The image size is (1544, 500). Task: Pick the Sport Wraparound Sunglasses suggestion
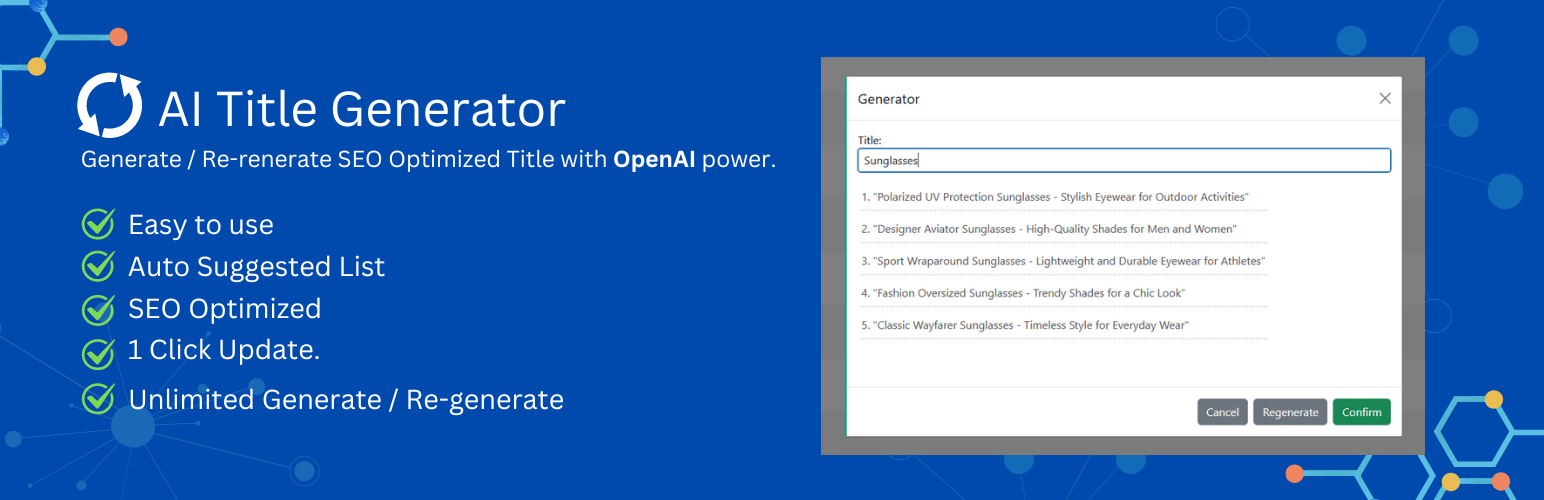click(1063, 261)
